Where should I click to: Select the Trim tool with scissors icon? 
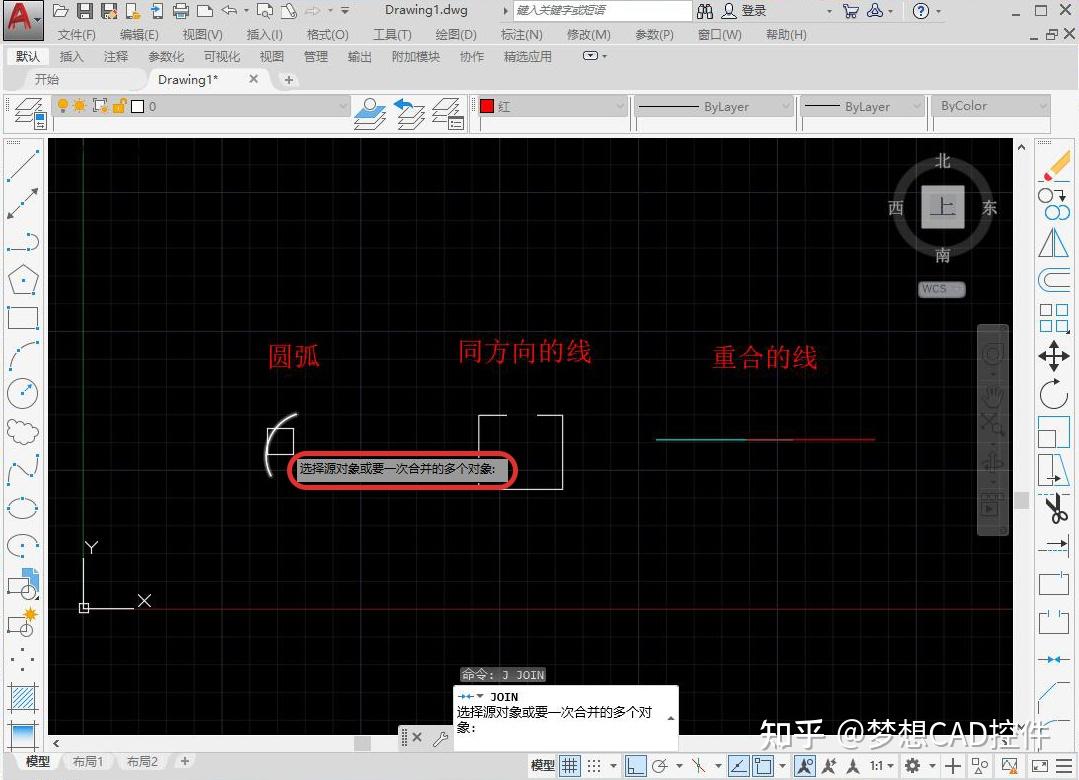pos(1055,507)
